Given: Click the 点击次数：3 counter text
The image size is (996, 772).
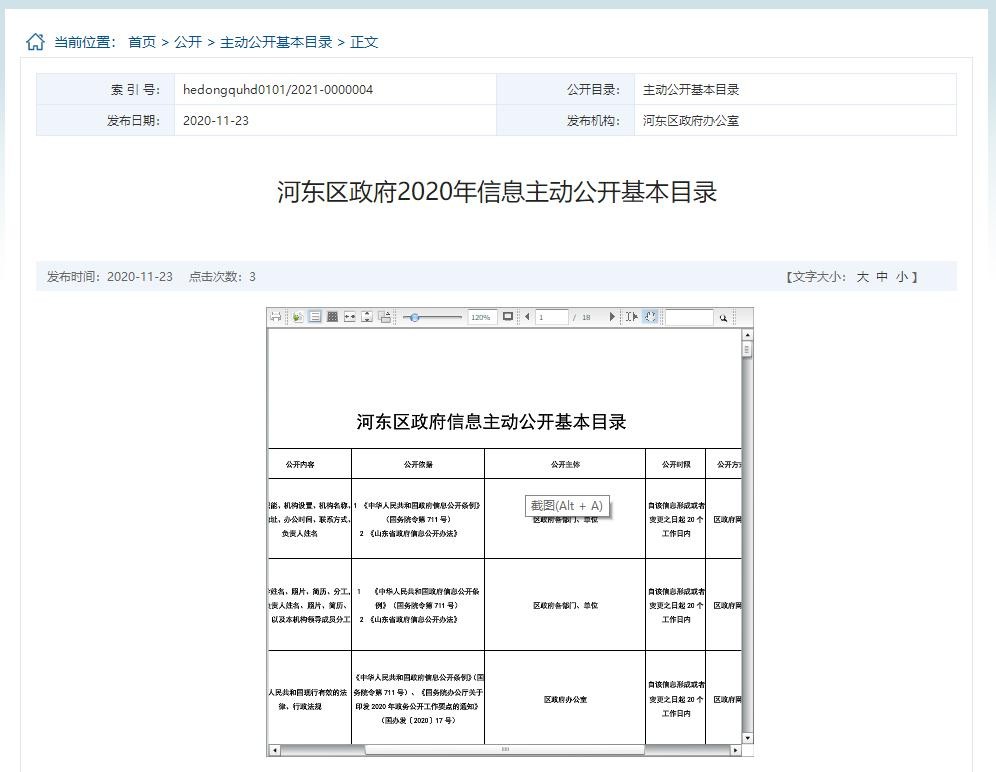Looking at the screenshot, I should pyautogui.click(x=222, y=277).
